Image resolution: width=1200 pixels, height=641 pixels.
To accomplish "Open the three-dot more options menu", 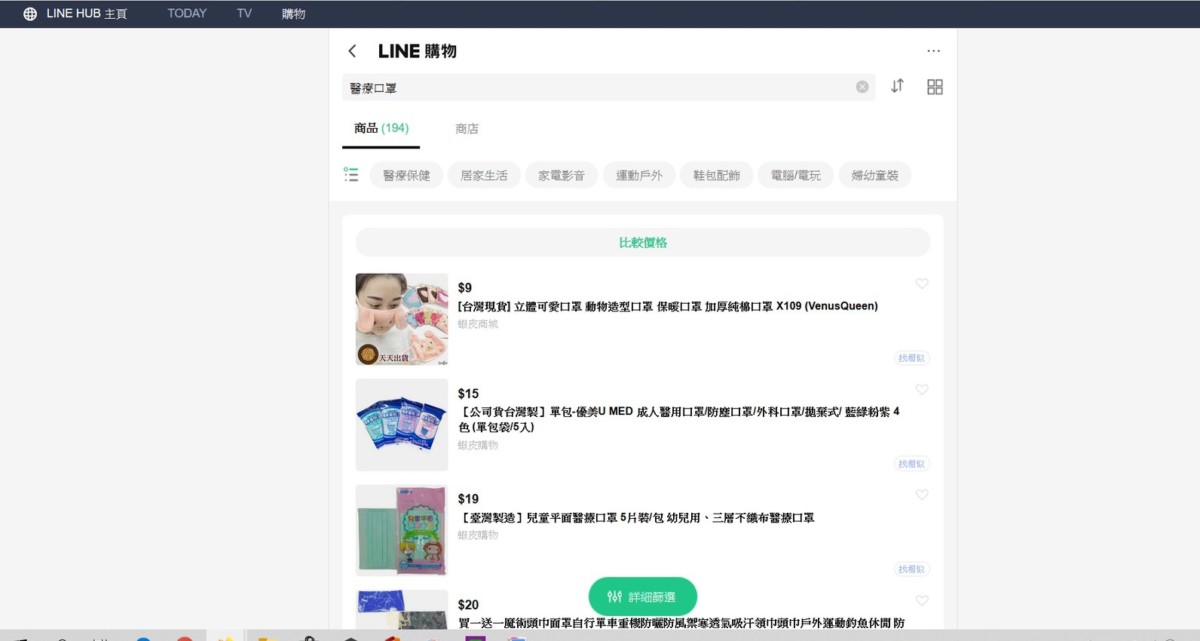I will [934, 51].
